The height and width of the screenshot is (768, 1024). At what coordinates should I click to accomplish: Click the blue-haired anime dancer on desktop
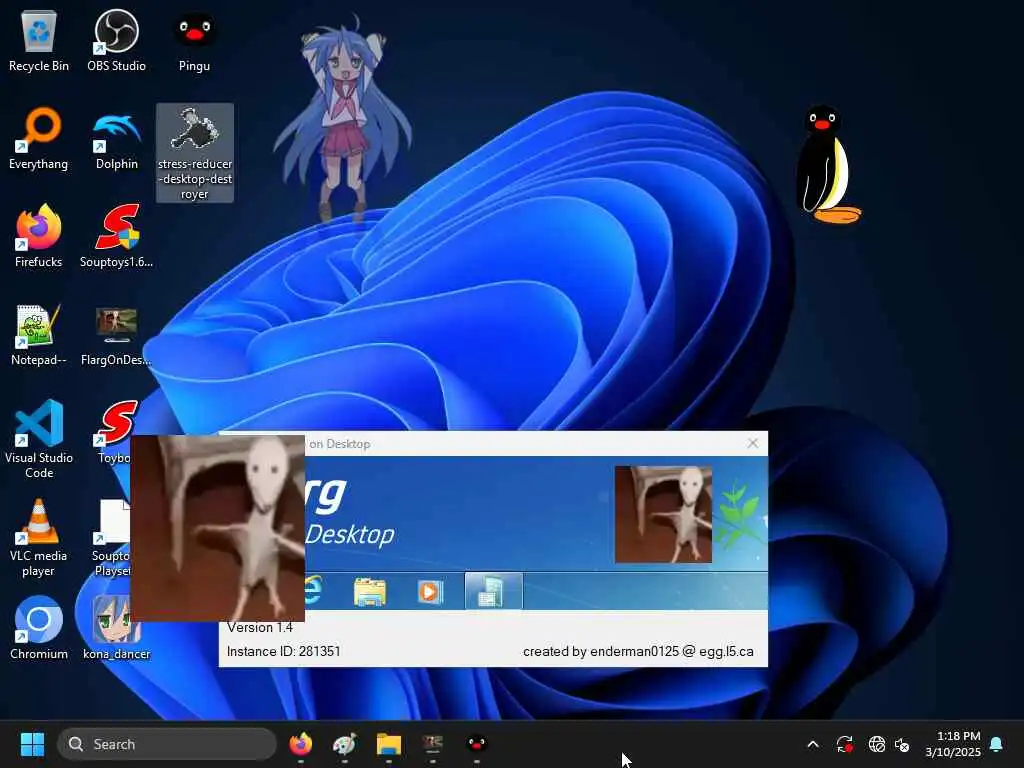[342, 121]
